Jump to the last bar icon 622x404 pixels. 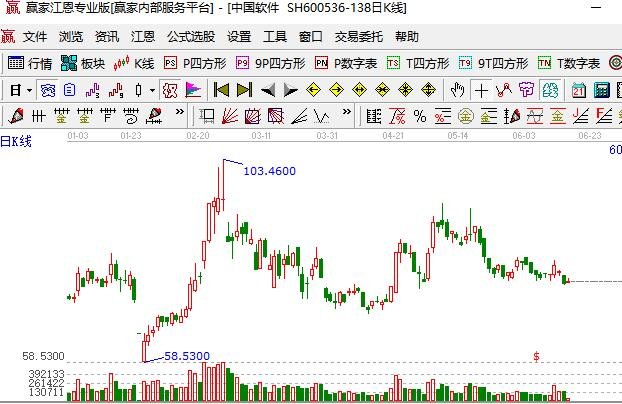click(244, 90)
